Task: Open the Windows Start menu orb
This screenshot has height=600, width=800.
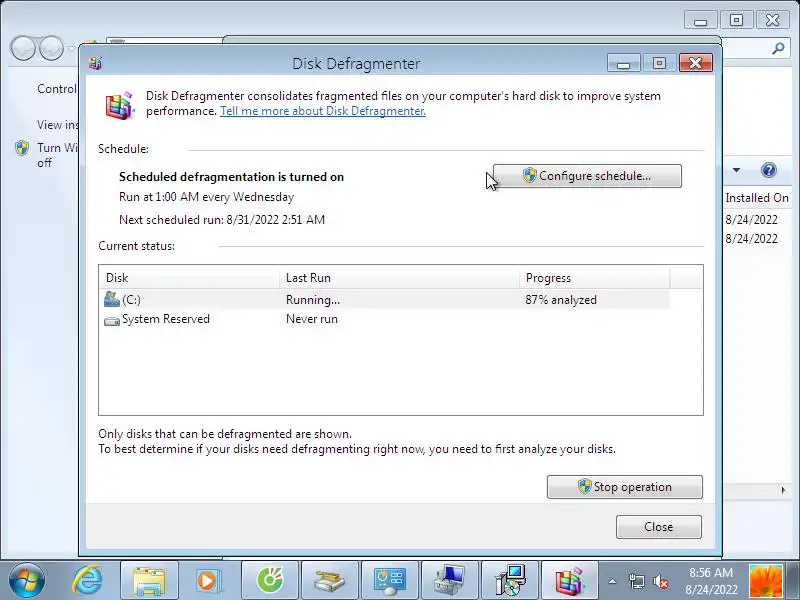Action: 26,580
